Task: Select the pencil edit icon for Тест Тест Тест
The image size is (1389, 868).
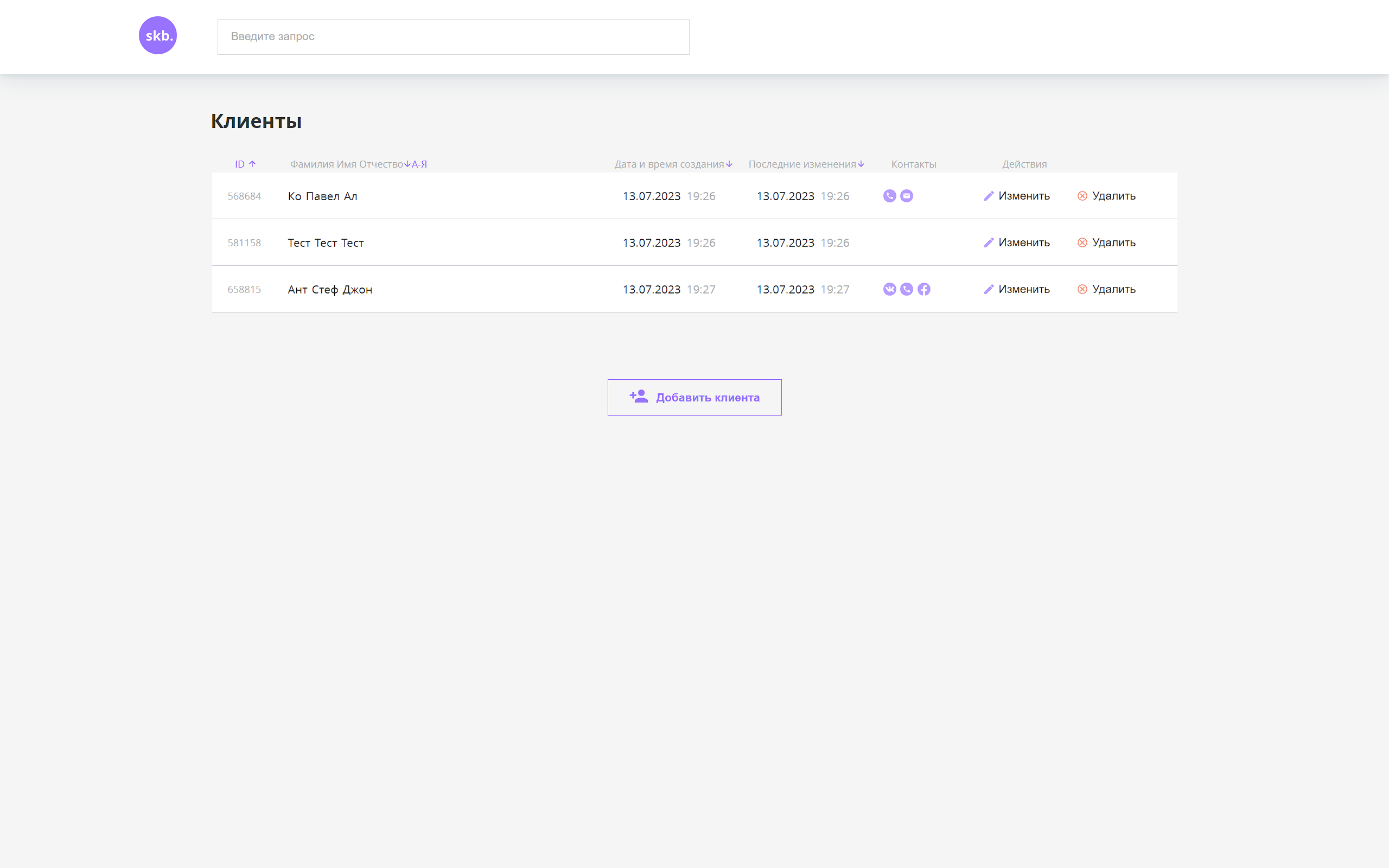Action: 989,242
